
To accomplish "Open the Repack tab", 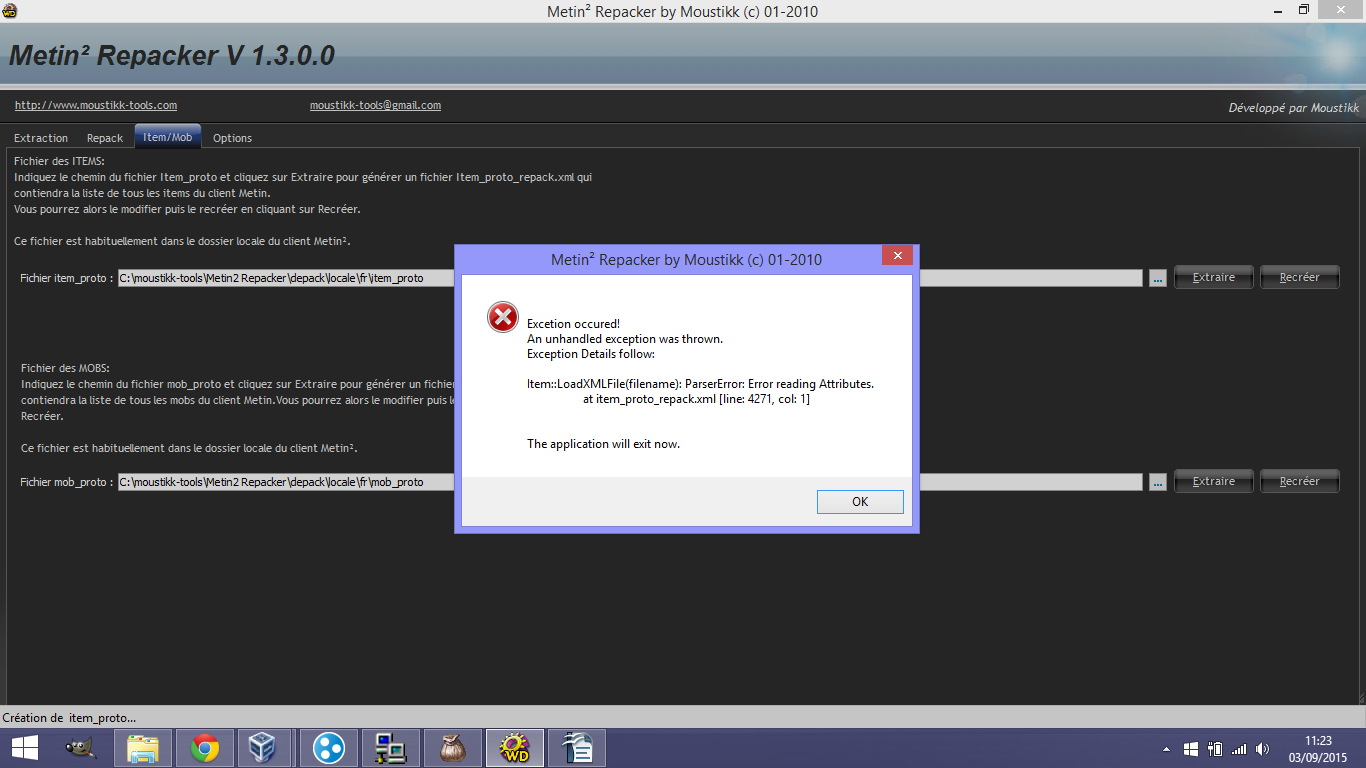I will [x=105, y=138].
